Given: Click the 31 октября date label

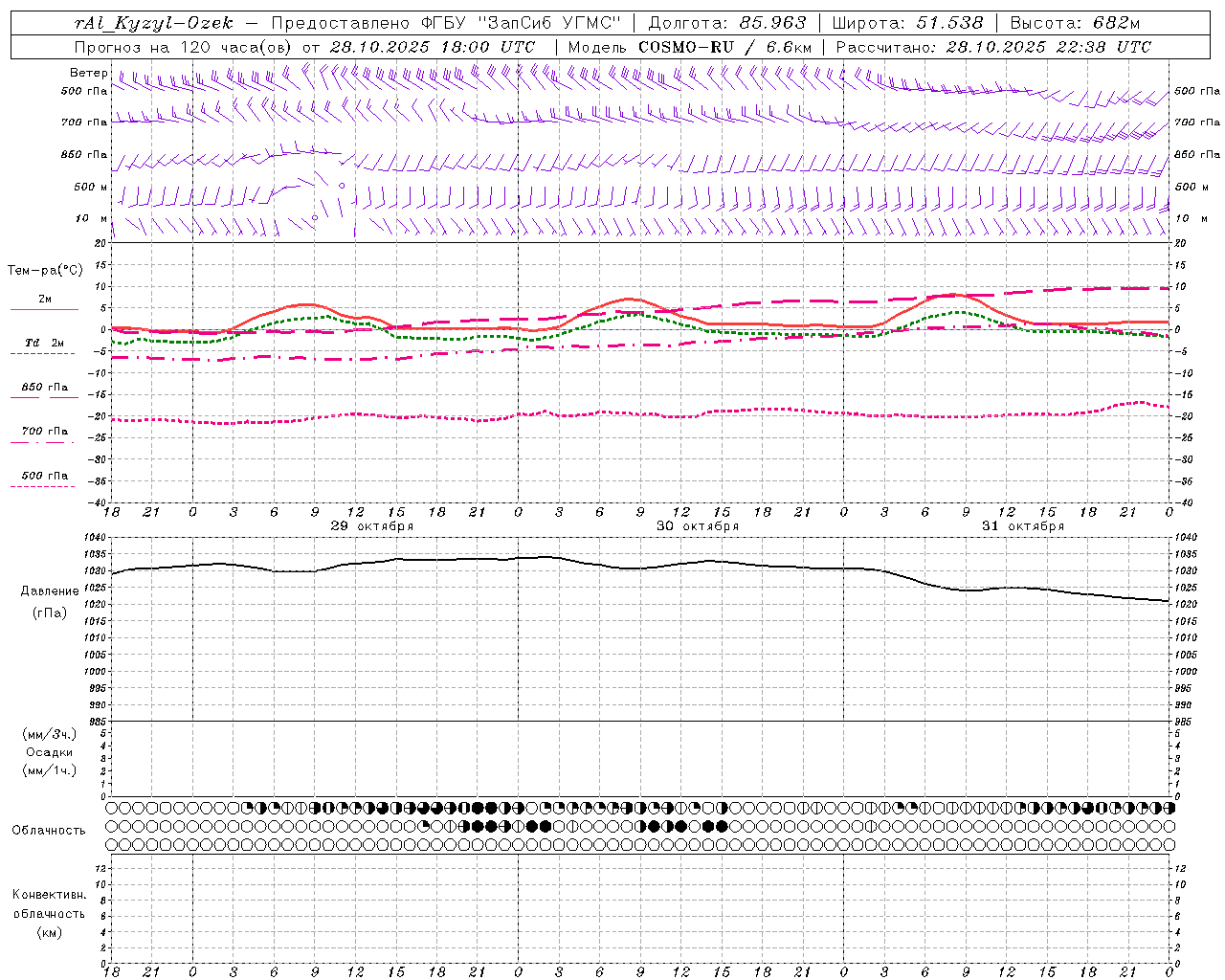Looking at the screenshot, I should coord(1023,526).
